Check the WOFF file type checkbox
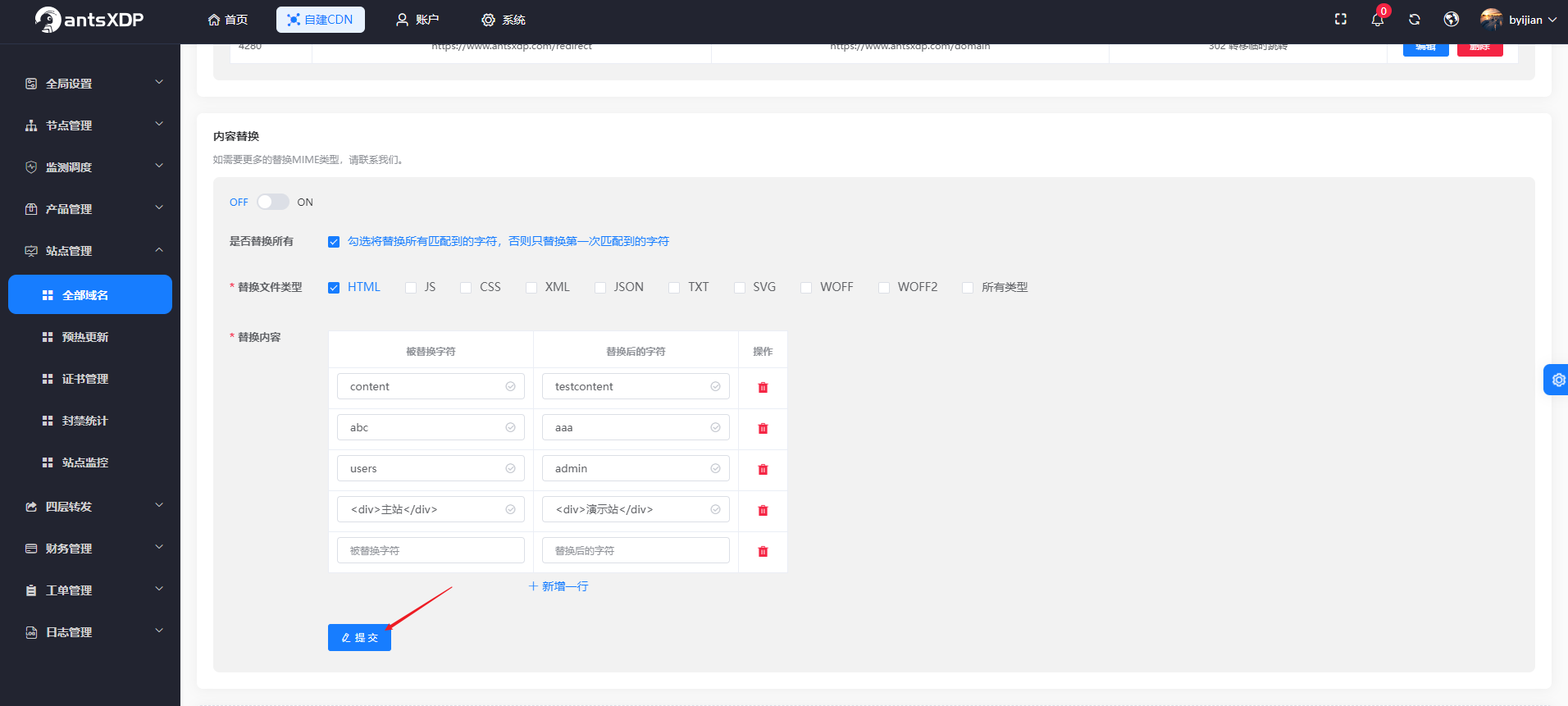Screen dimensions: 1568x706 806,288
